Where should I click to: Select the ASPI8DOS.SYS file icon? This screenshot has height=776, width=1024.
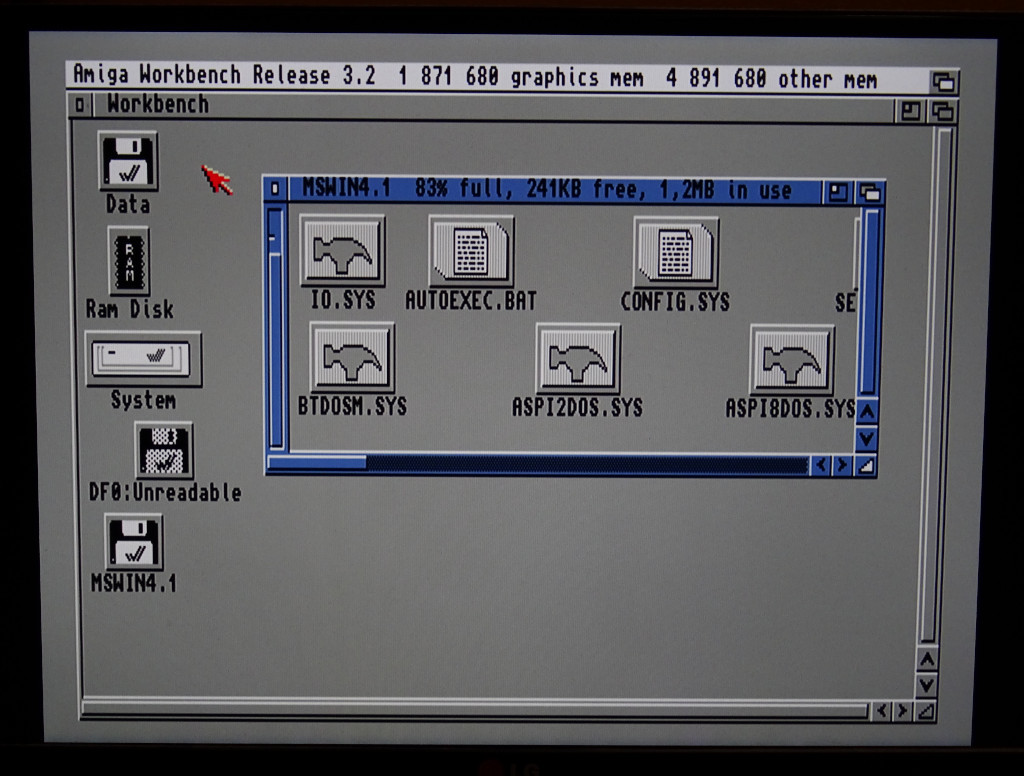(x=793, y=362)
